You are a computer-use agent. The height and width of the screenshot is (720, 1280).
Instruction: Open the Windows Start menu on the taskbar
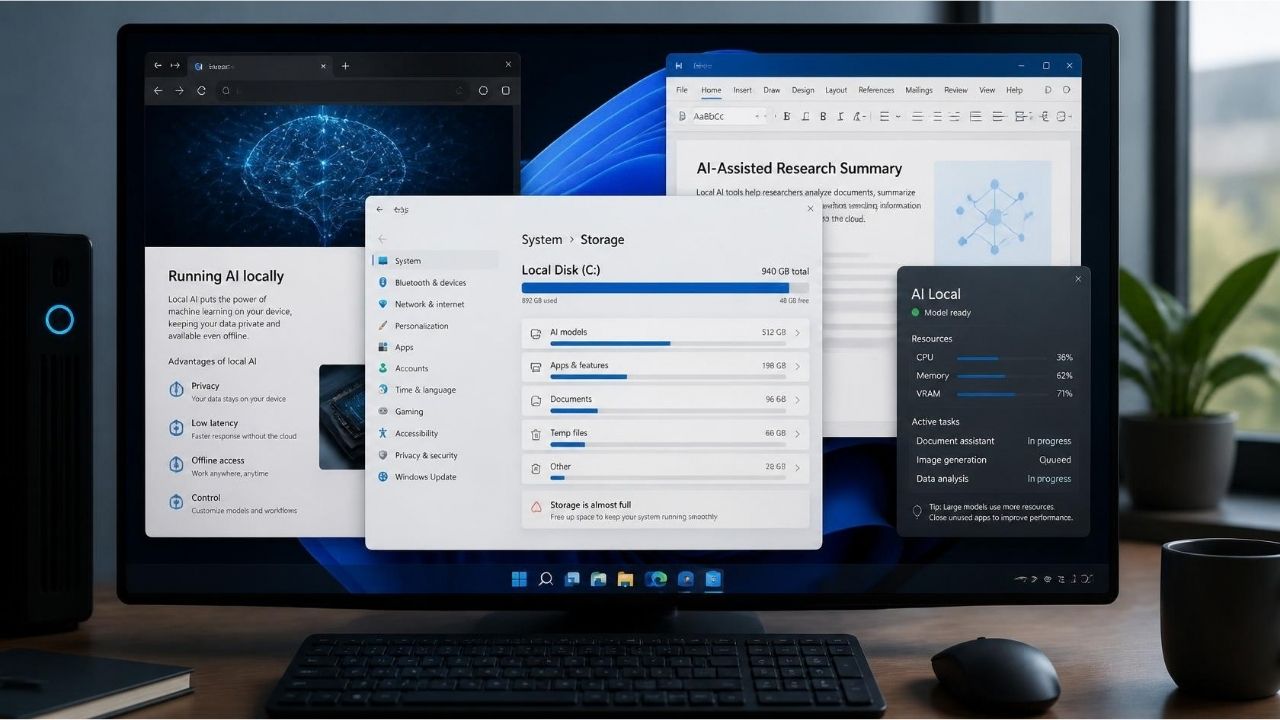click(x=520, y=578)
